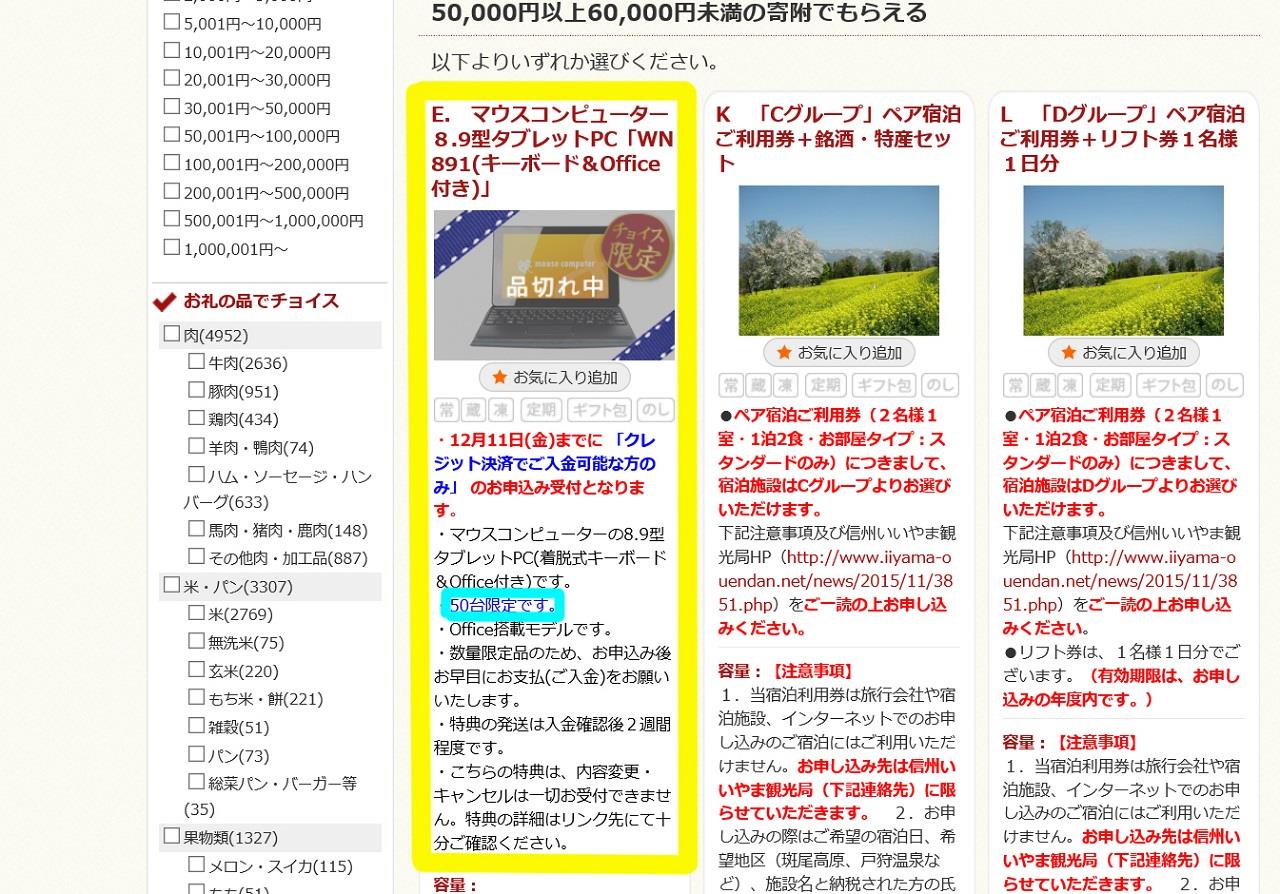The width and height of the screenshot is (1280, 894).
Task: Tick the 馬肉・猪肉・鹿肉(148) checkbox
Action: tap(196, 528)
